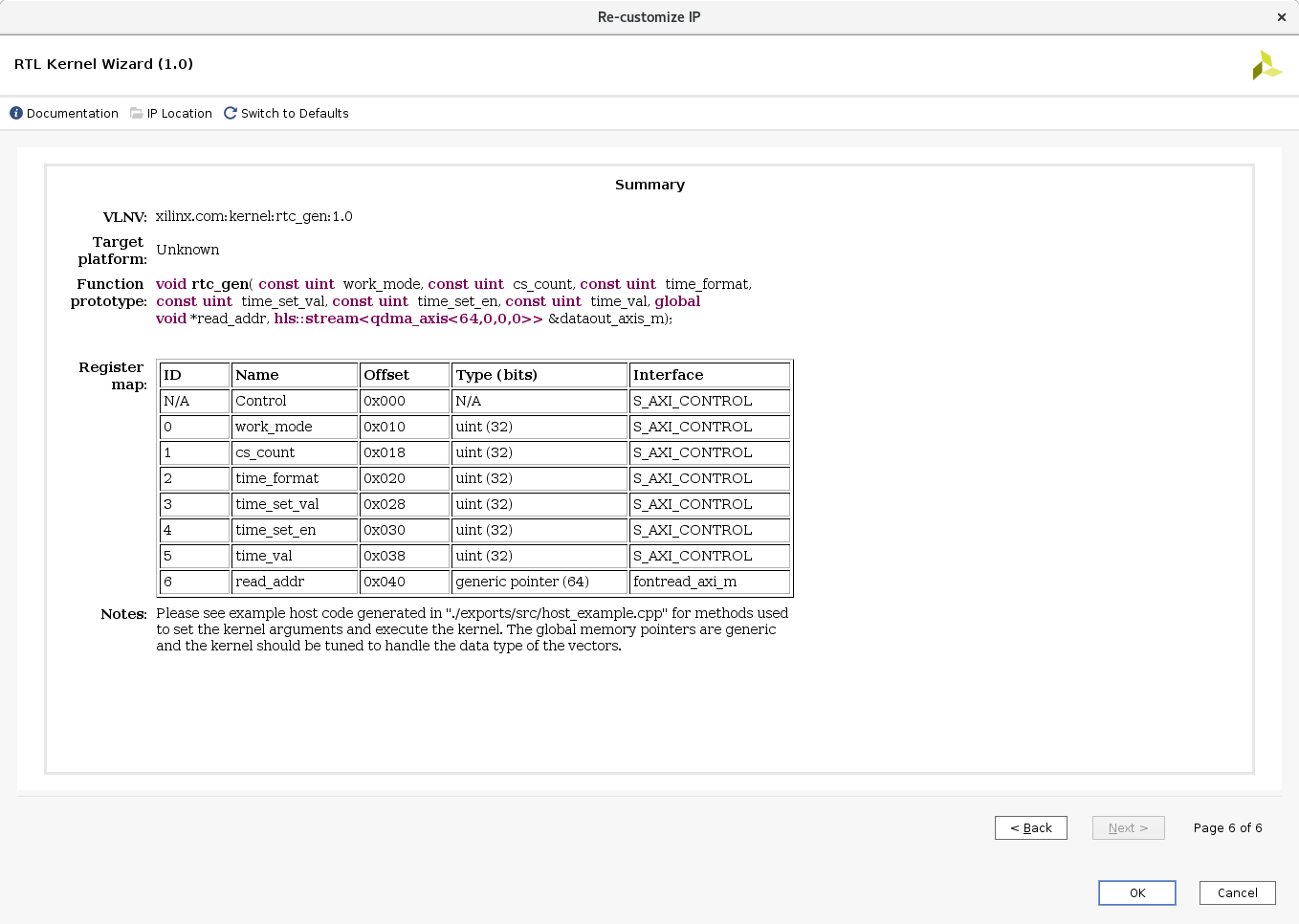Select the work_mode register name cell
The height and width of the screenshot is (924, 1299).
pos(294,427)
